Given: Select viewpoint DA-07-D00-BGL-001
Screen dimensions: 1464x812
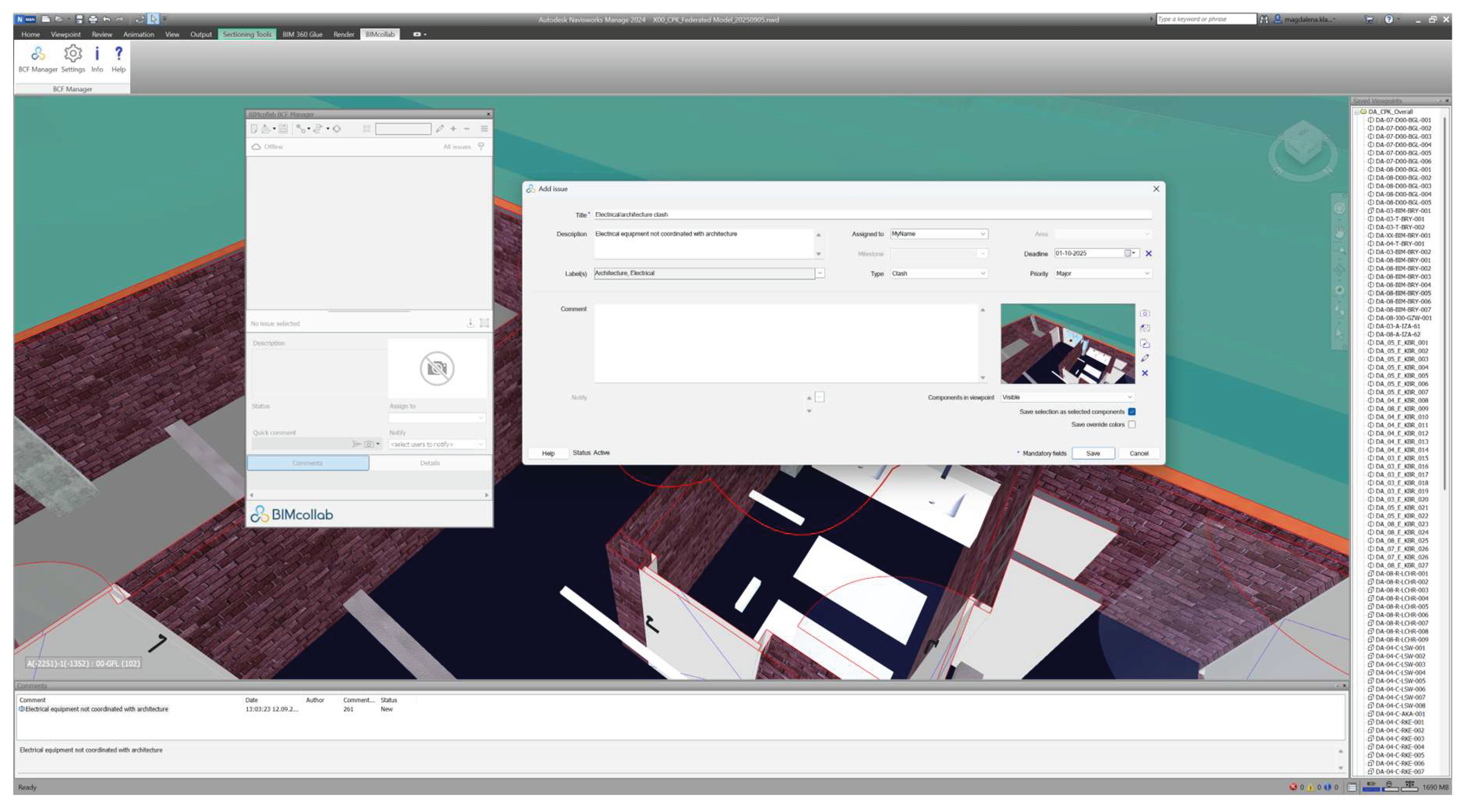Looking at the screenshot, I should pos(1403,120).
